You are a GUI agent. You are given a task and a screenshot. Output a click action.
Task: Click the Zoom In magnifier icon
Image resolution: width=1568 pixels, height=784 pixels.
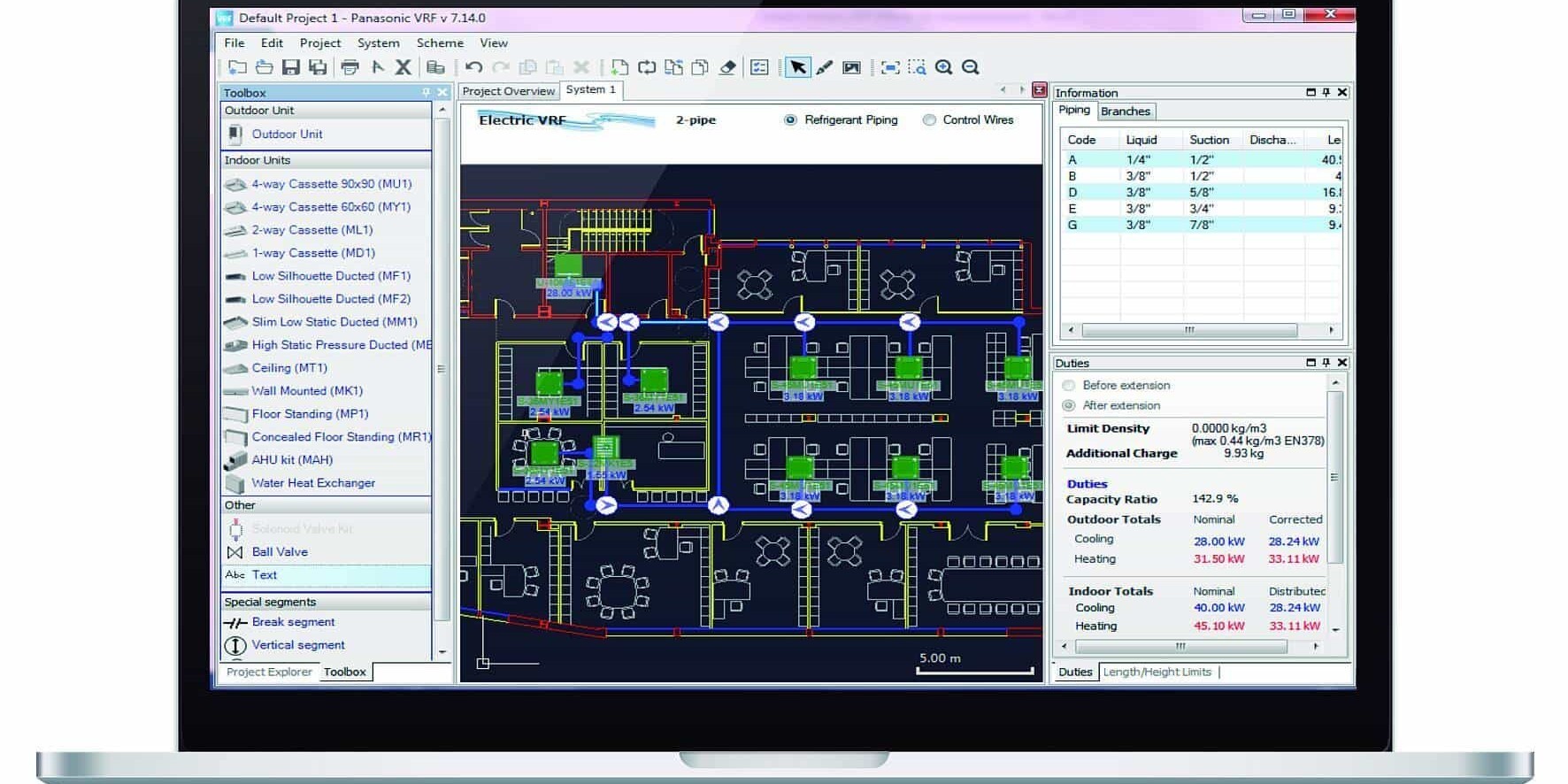[x=944, y=67]
